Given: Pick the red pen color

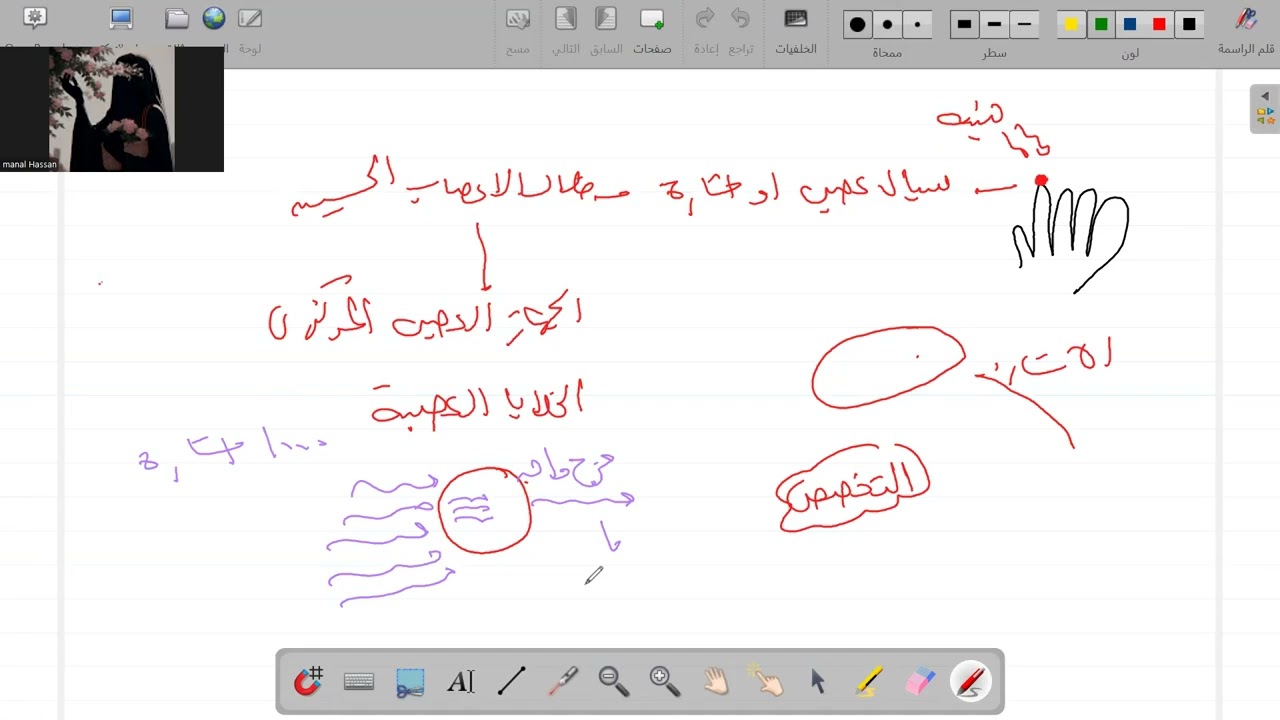Looking at the screenshot, I should pyautogui.click(x=1159, y=24).
